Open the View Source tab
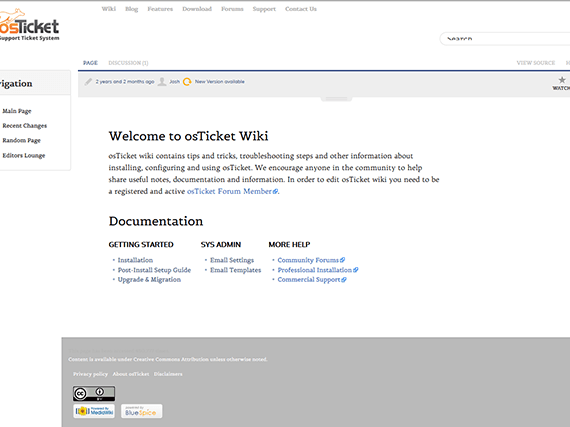 (535, 63)
